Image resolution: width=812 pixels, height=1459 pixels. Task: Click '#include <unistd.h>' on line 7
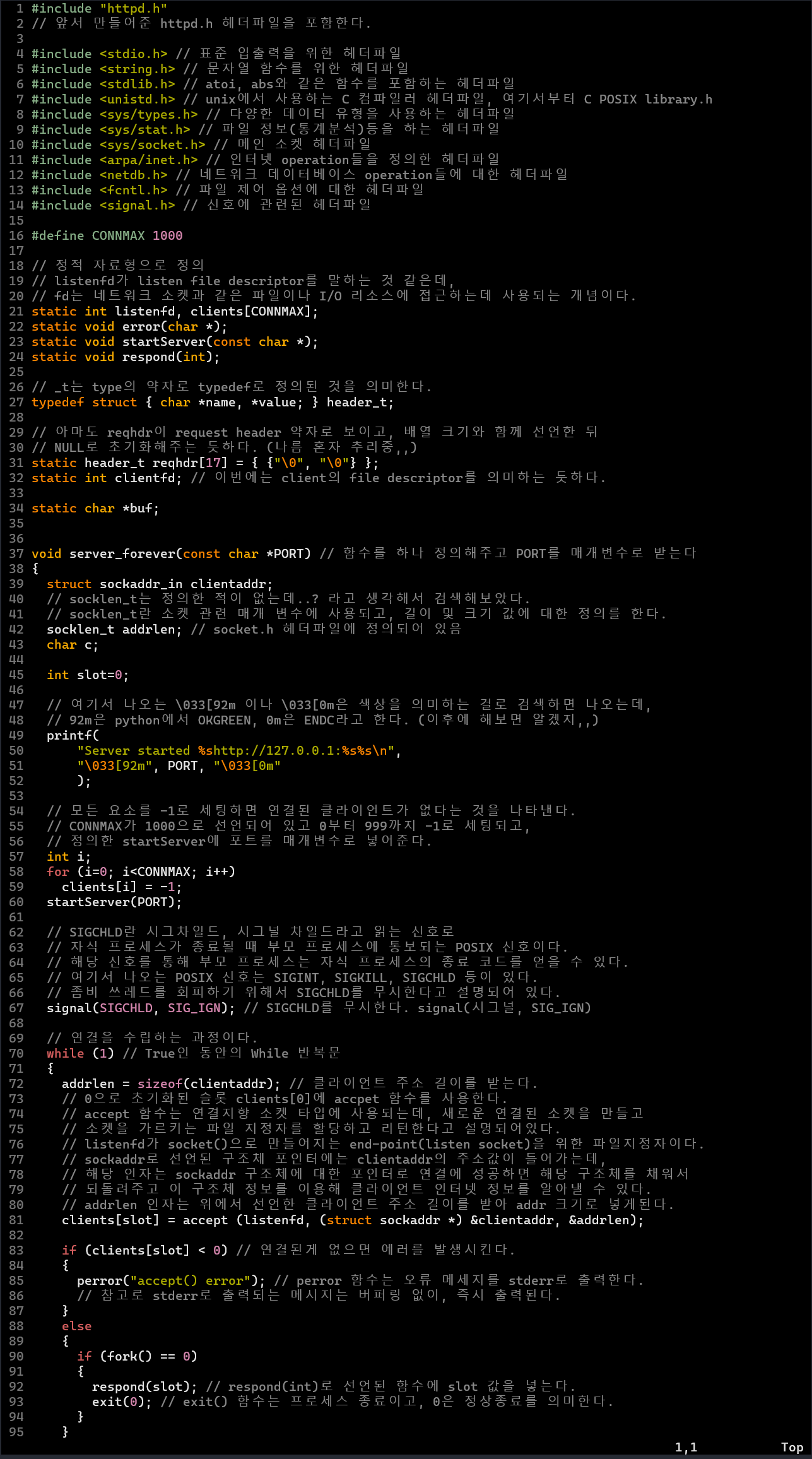[103, 99]
